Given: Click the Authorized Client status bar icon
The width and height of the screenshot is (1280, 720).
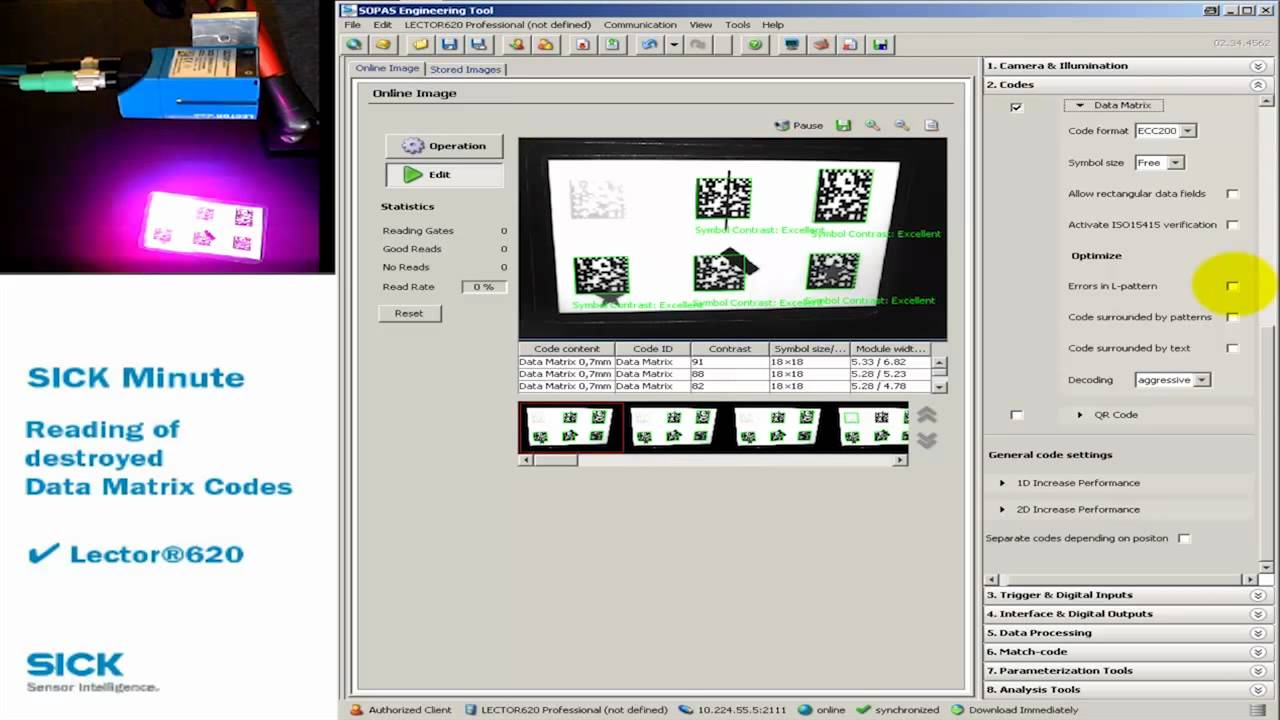Looking at the screenshot, I should click(356, 710).
